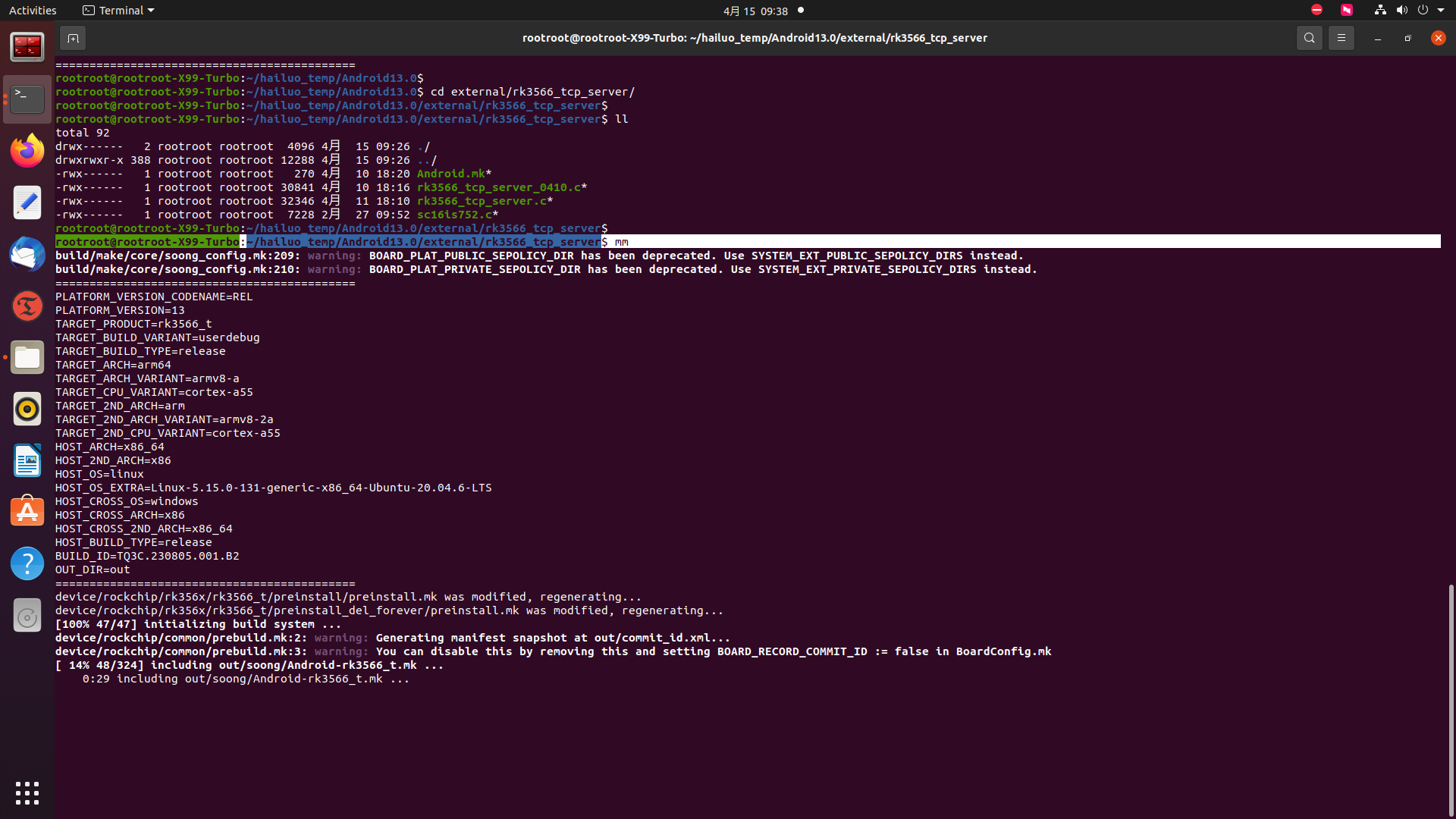Screen dimensions: 1456x819
Task: Open the clock and calendar panel
Action: pos(755,11)
